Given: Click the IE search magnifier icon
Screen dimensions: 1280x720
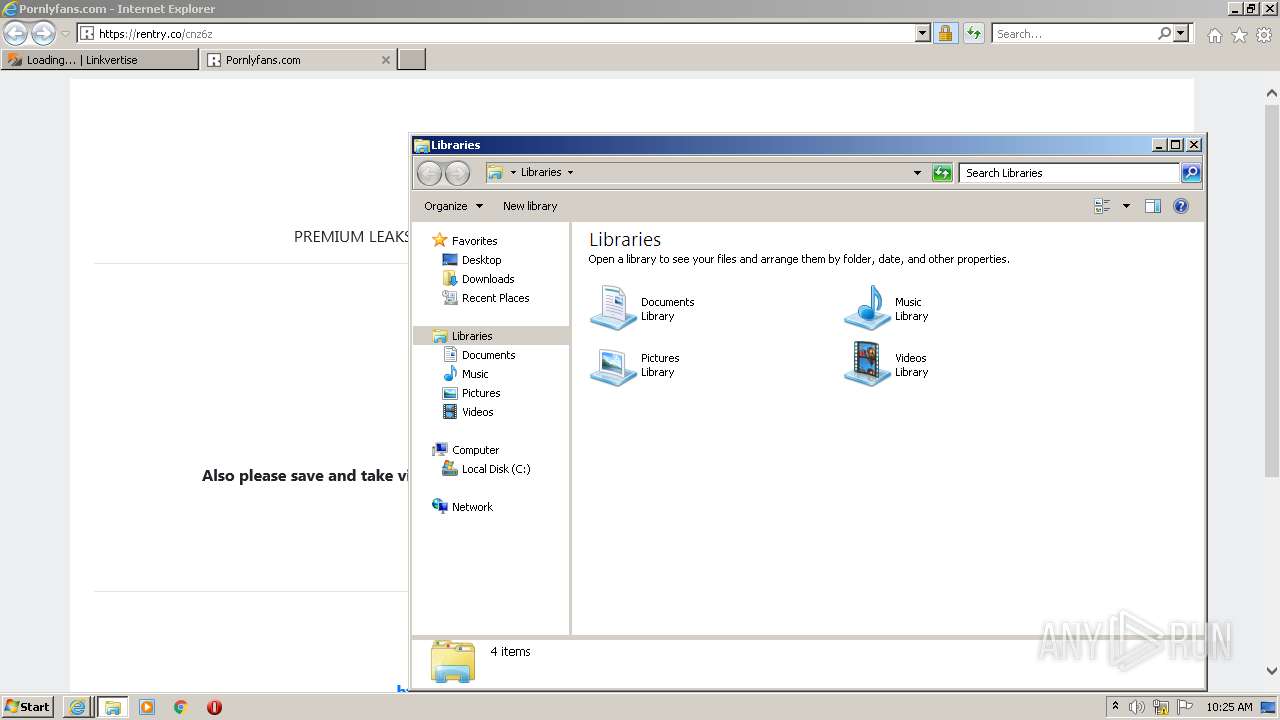Looking at the screenshot, I should pos(1165,33).
